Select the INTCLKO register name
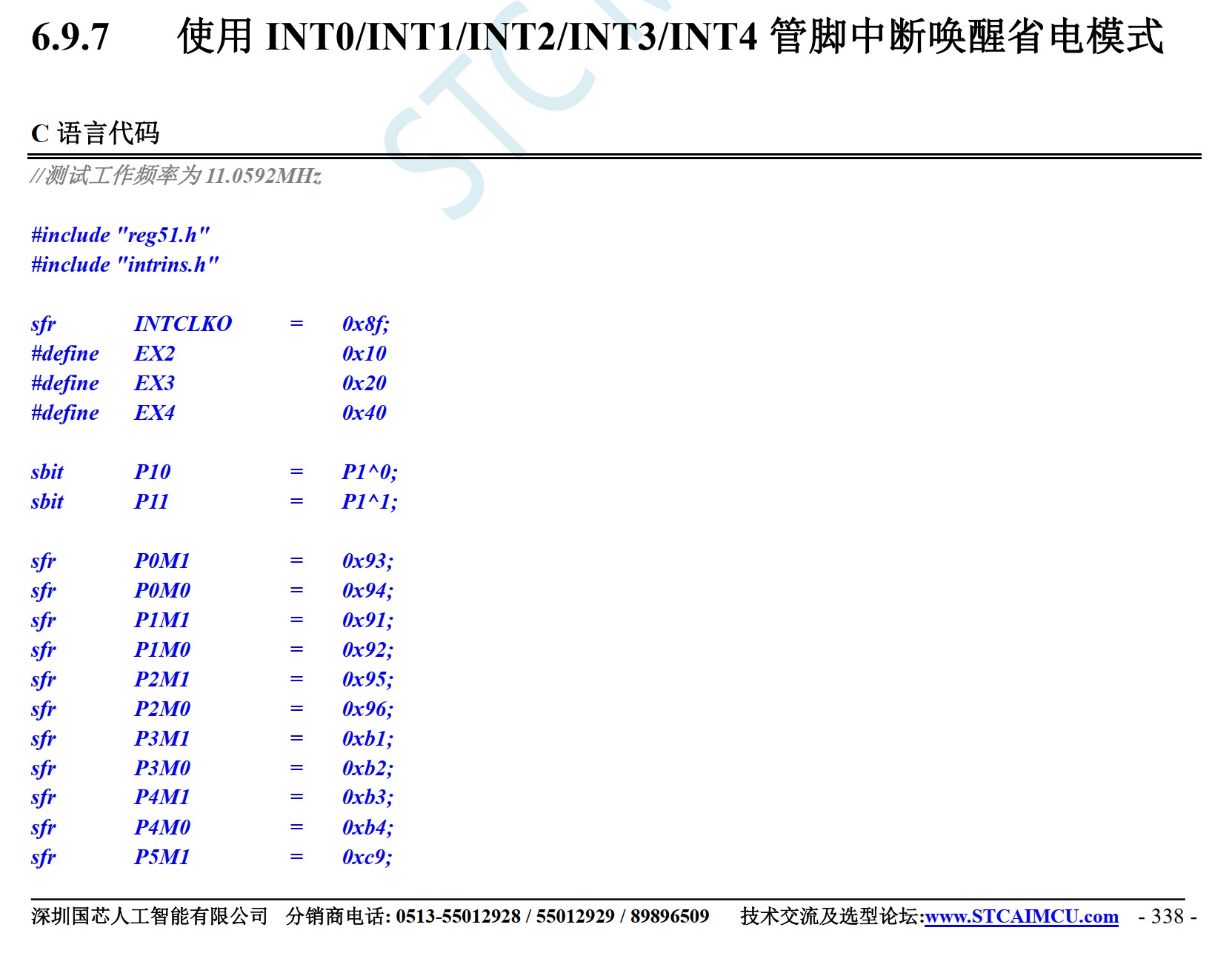Screen dimensions: 1232x953 click(183, 324)
